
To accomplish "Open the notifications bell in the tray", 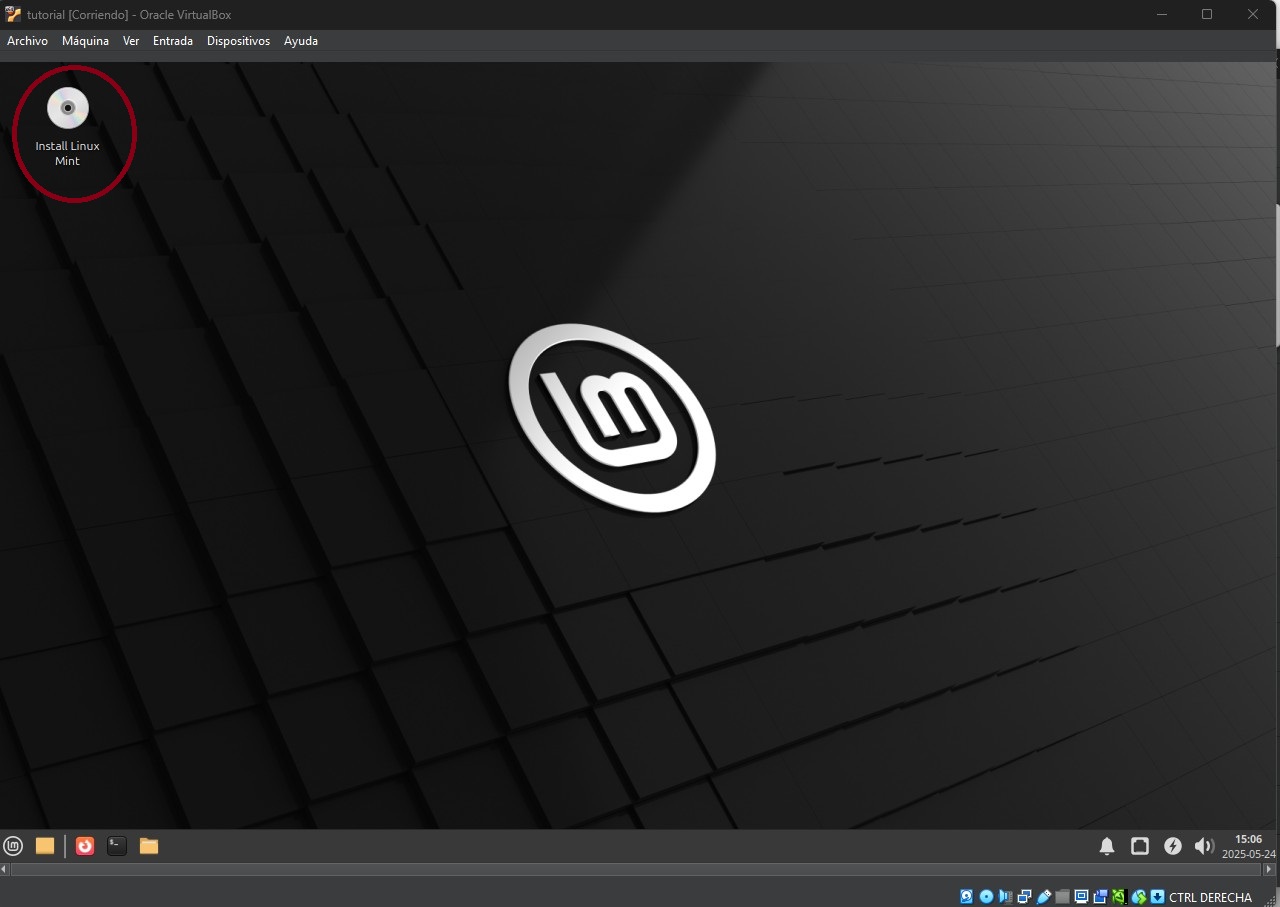I will pyautogui.click(x=1107, y=846).
